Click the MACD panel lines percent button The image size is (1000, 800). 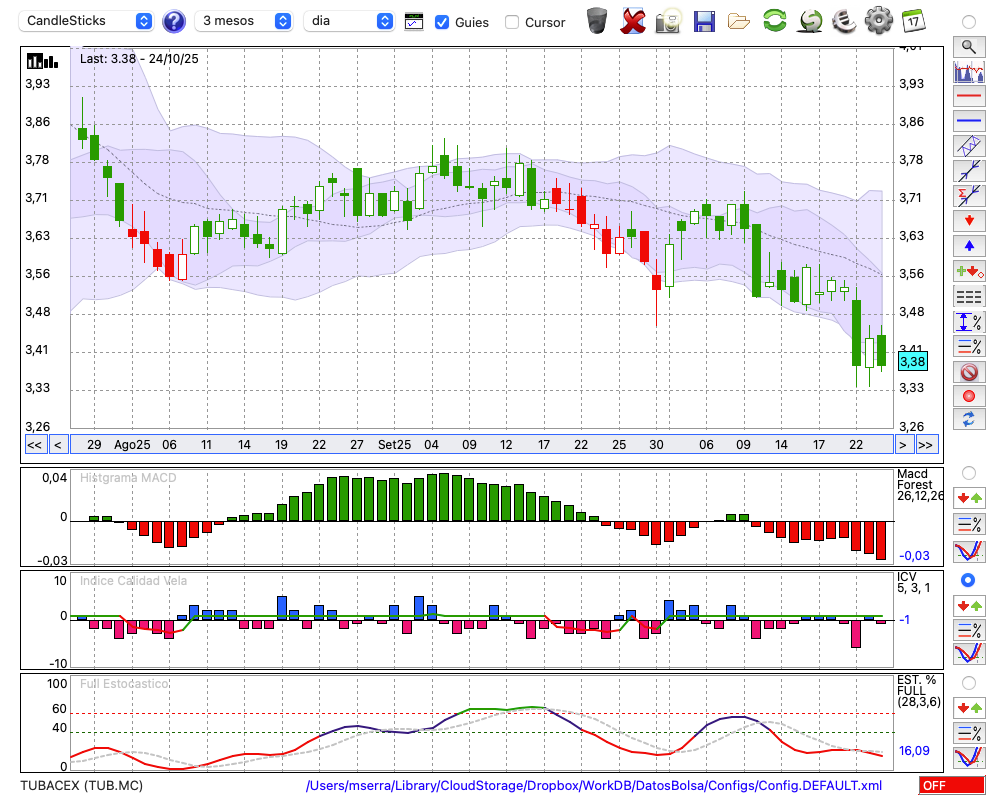tap(969, 524)
